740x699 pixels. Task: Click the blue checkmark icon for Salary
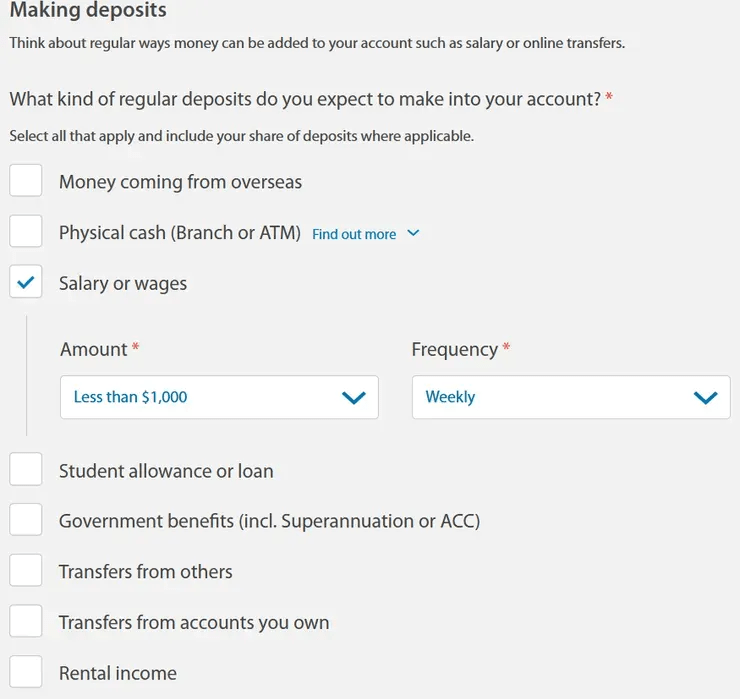pos(25,282)
